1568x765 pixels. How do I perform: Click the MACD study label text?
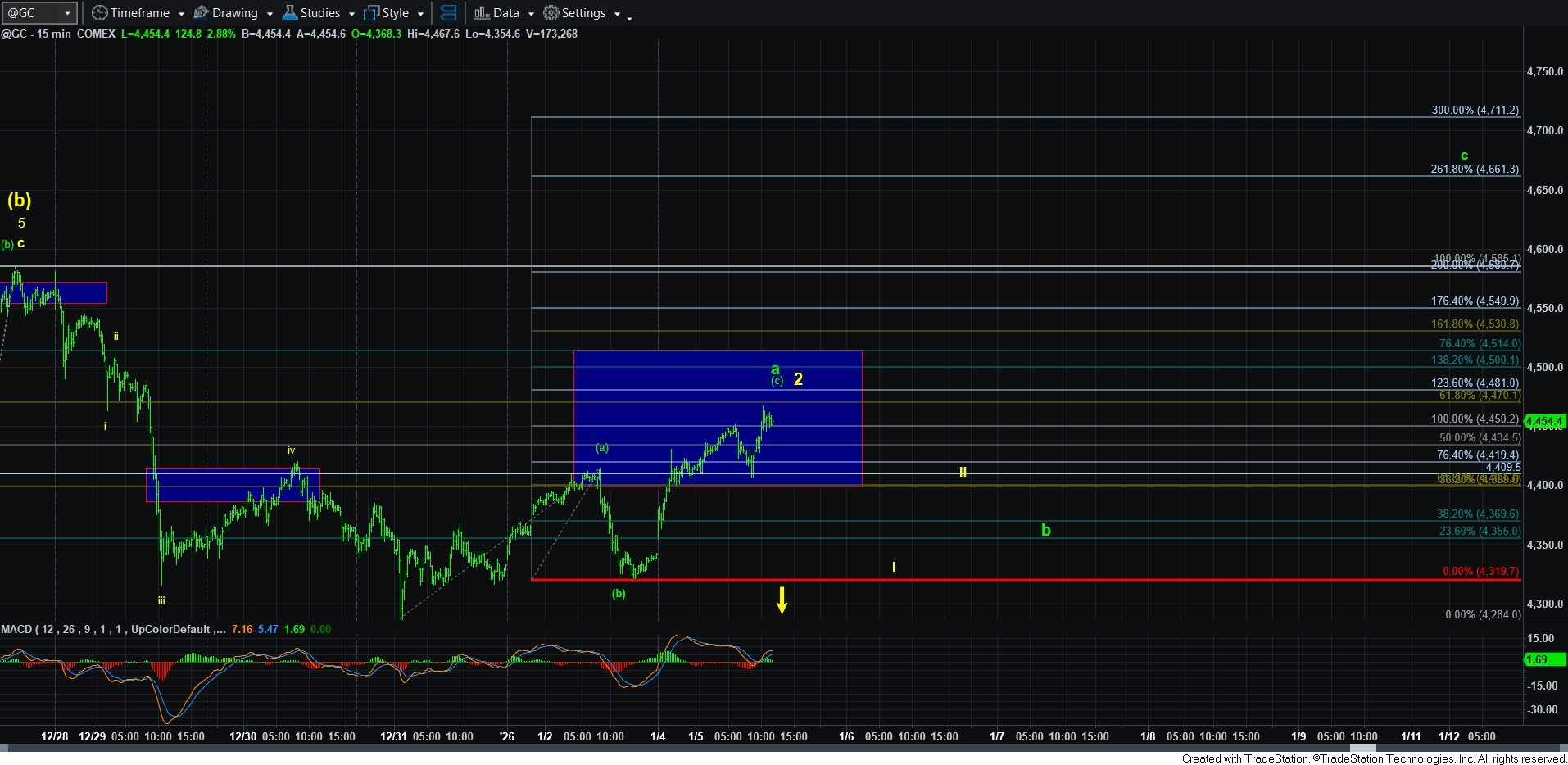coord(16,629)
